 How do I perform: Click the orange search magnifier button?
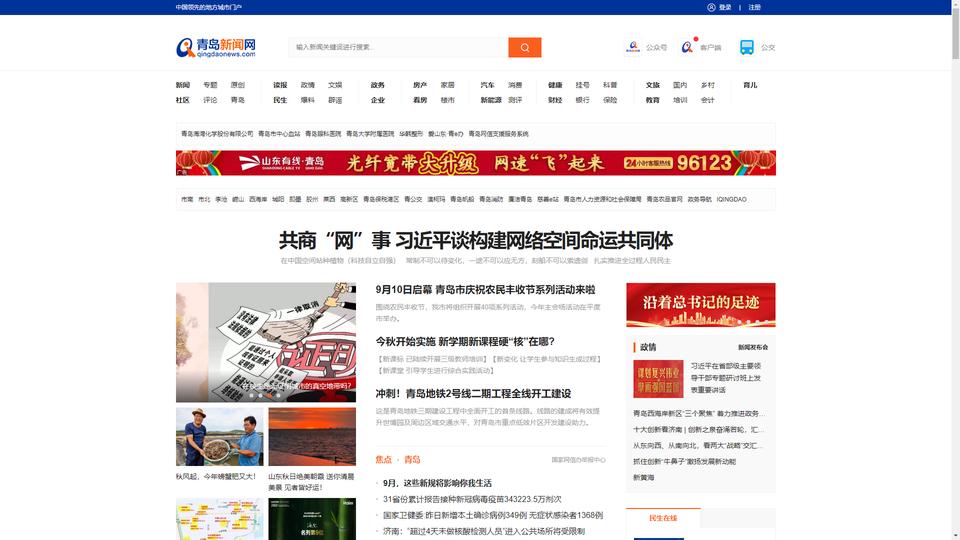coord(524,47)
